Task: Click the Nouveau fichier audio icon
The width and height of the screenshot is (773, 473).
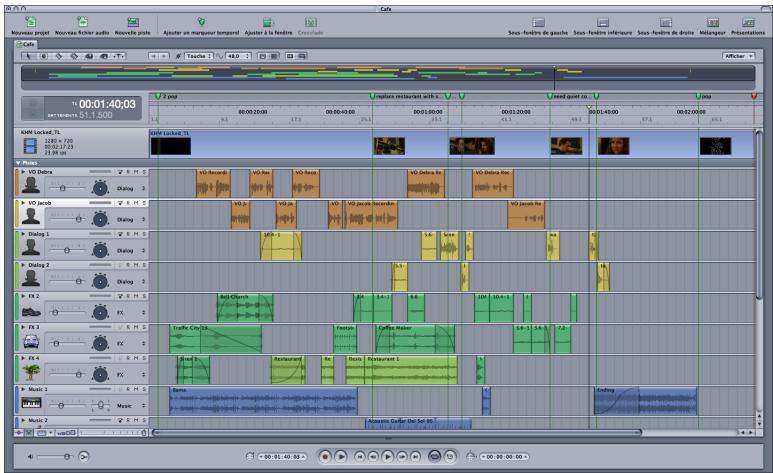Action: coord(82,22)
